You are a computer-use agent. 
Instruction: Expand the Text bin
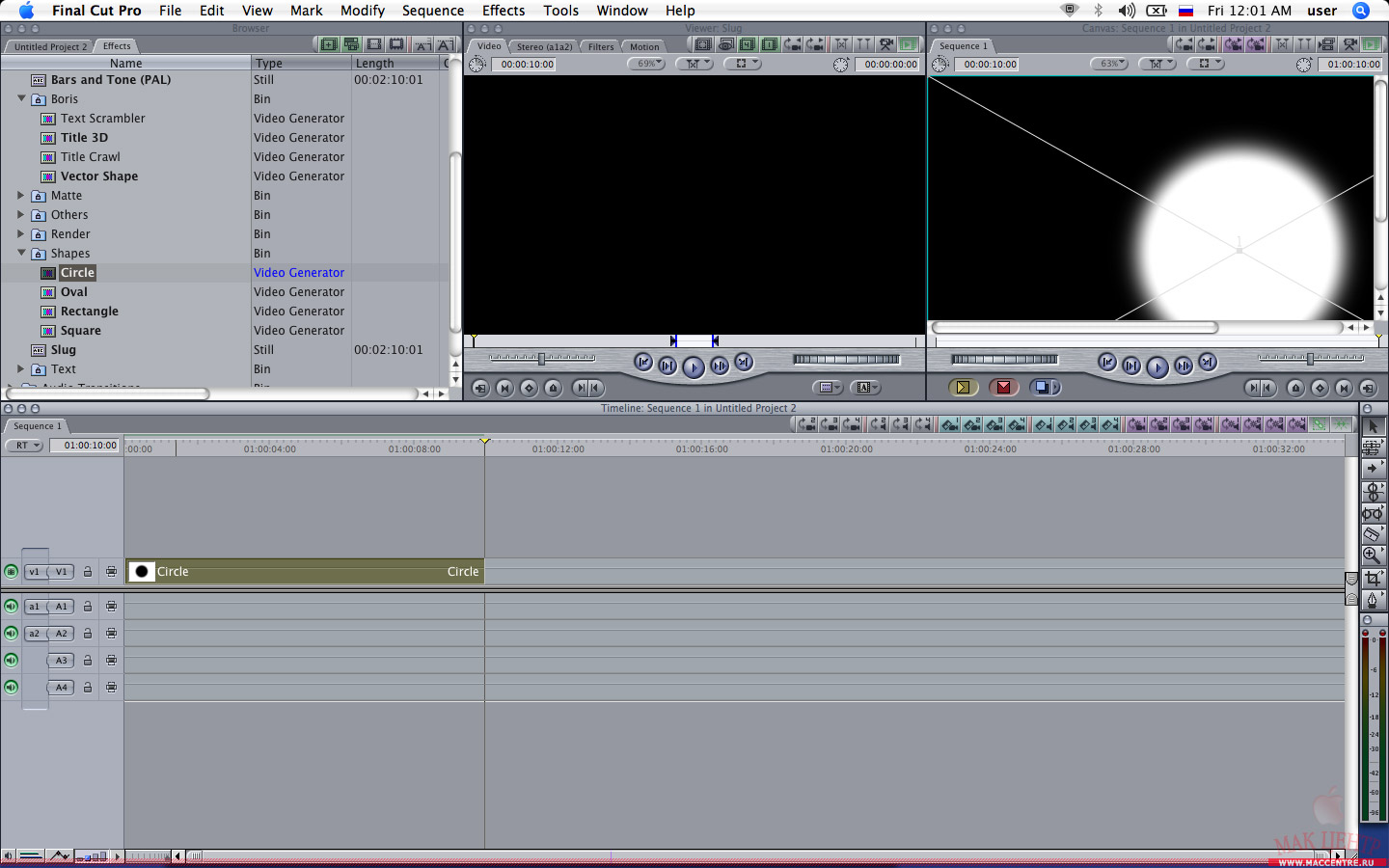[x=21, y=368]
